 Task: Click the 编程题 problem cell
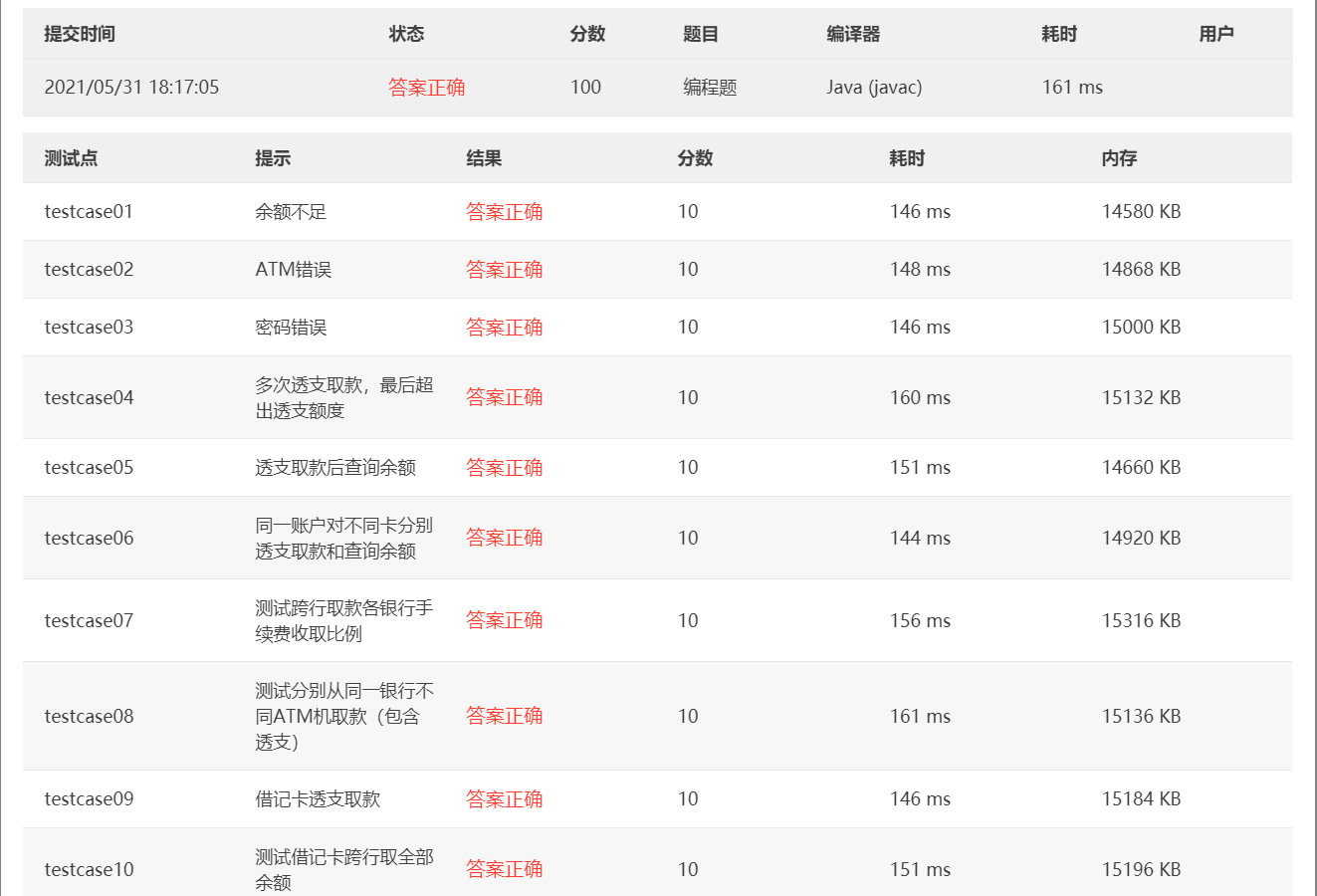point(710,88)
